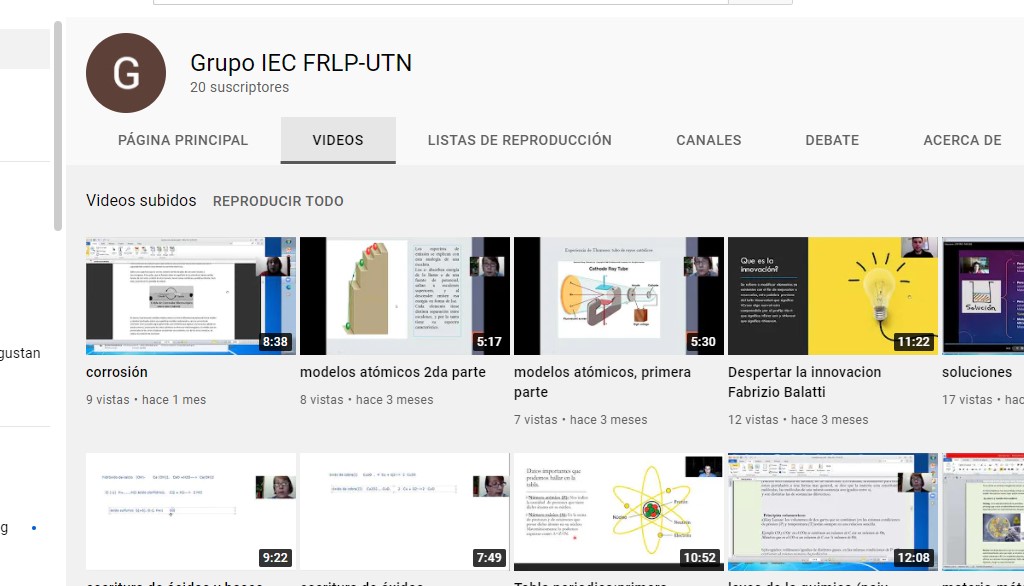Click '12 vistas • hace 3 meses' text
Viewport: 1024px width, 586px height.
point(798,420)
